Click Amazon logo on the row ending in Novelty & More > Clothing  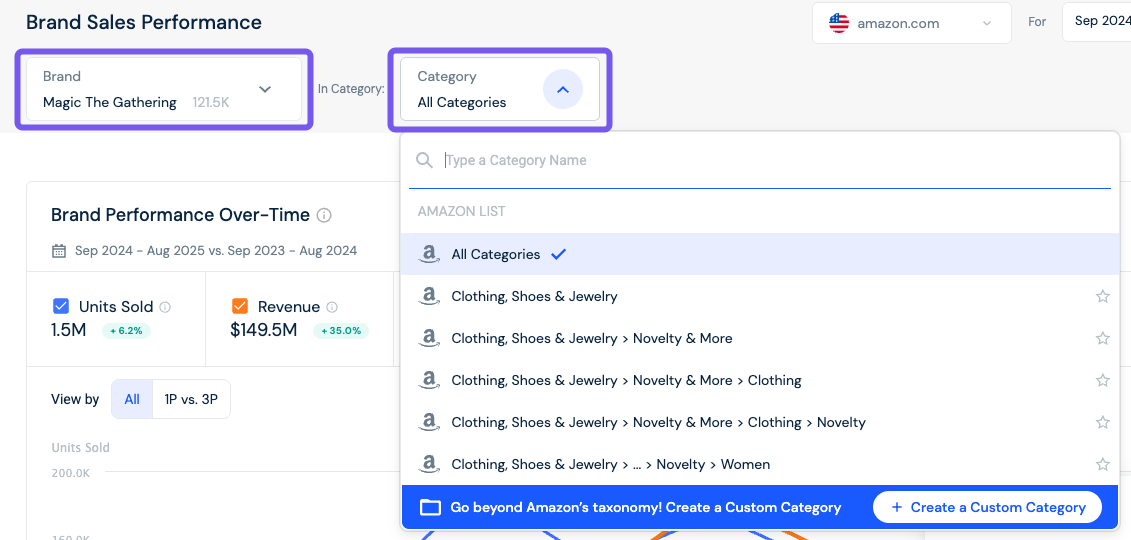coord(429,381)
